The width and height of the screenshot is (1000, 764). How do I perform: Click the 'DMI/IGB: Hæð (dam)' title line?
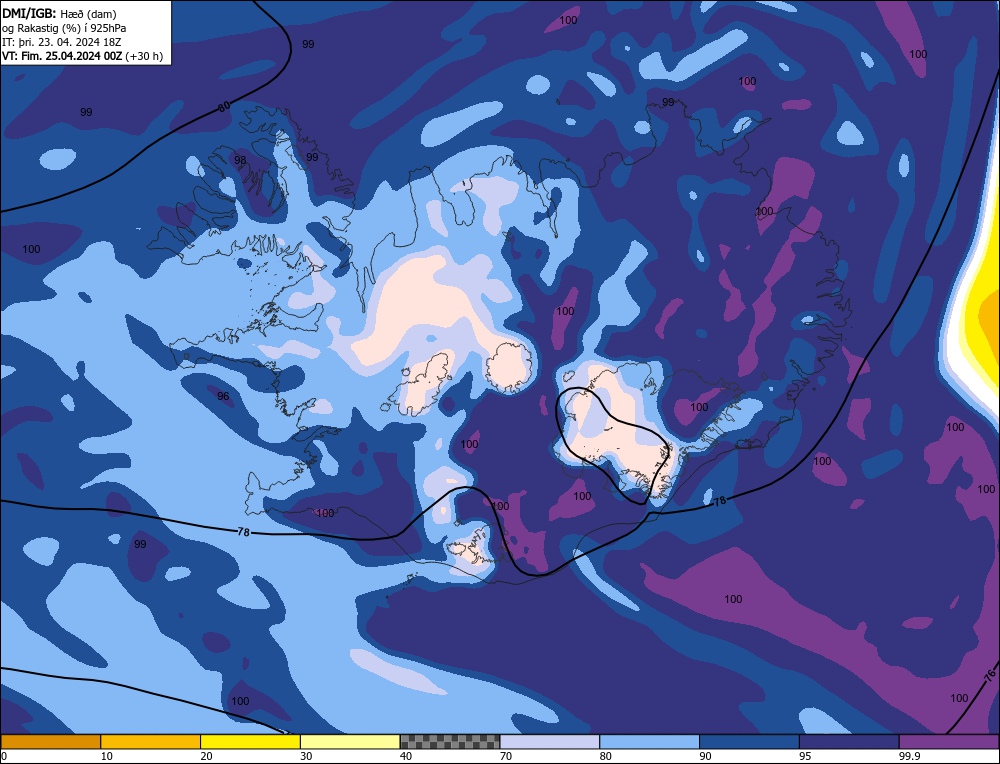click(59, 13)
